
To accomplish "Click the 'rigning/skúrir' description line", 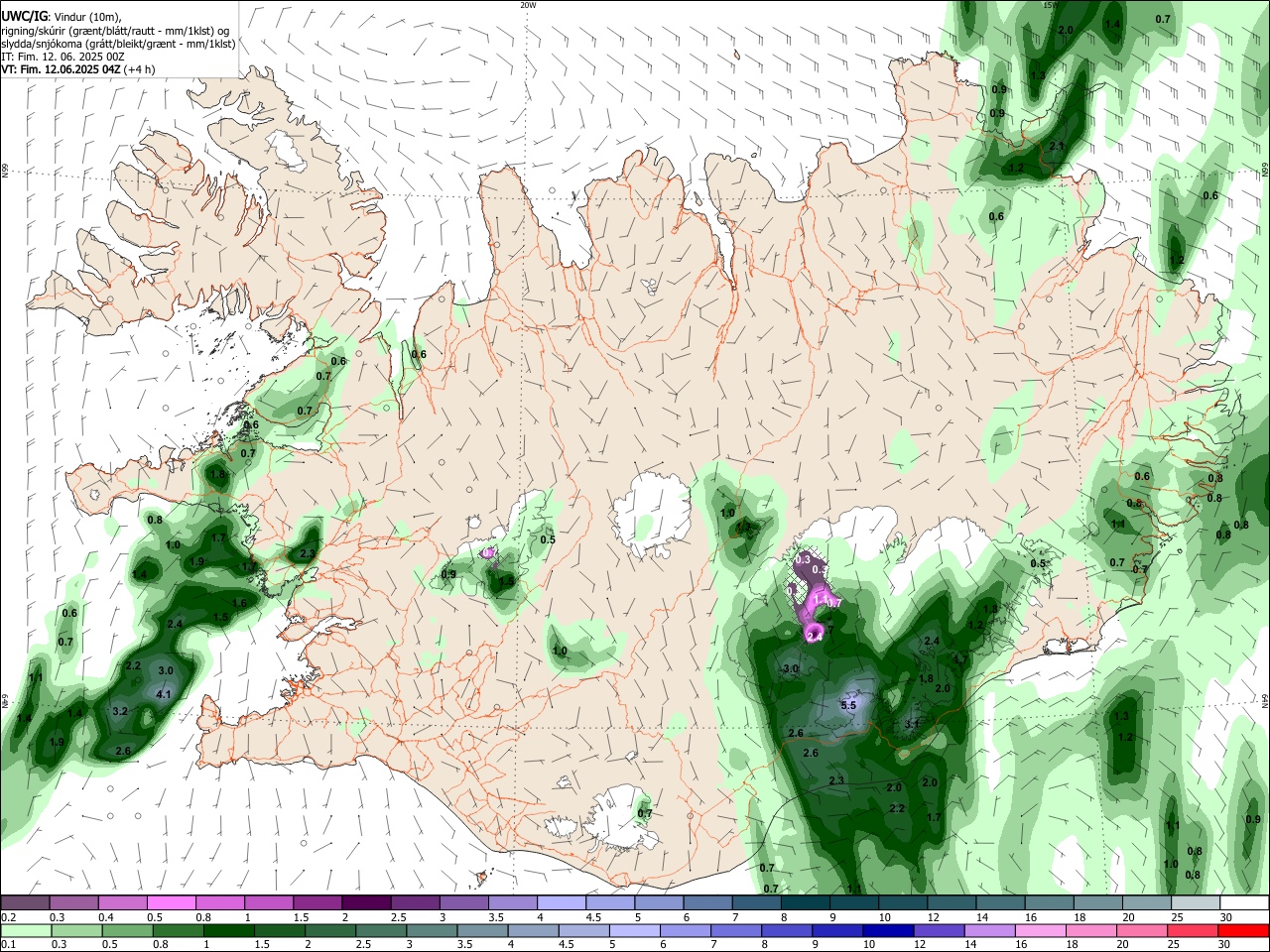I will click(x=115, y=30).
